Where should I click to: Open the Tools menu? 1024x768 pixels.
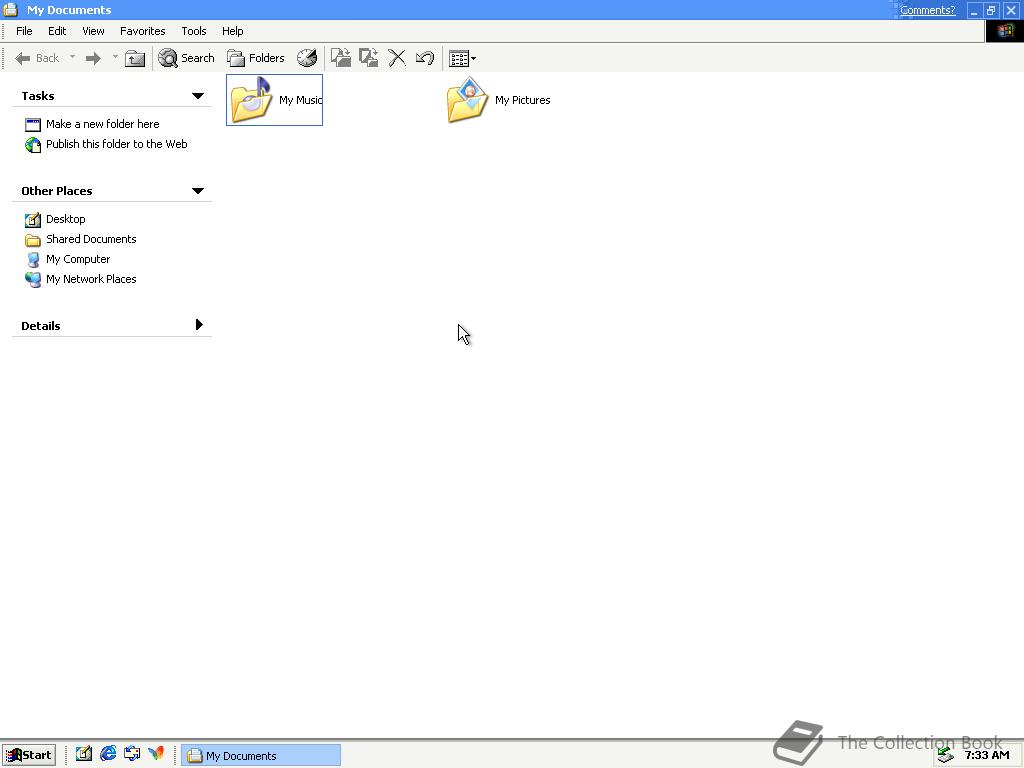[193, 31]
